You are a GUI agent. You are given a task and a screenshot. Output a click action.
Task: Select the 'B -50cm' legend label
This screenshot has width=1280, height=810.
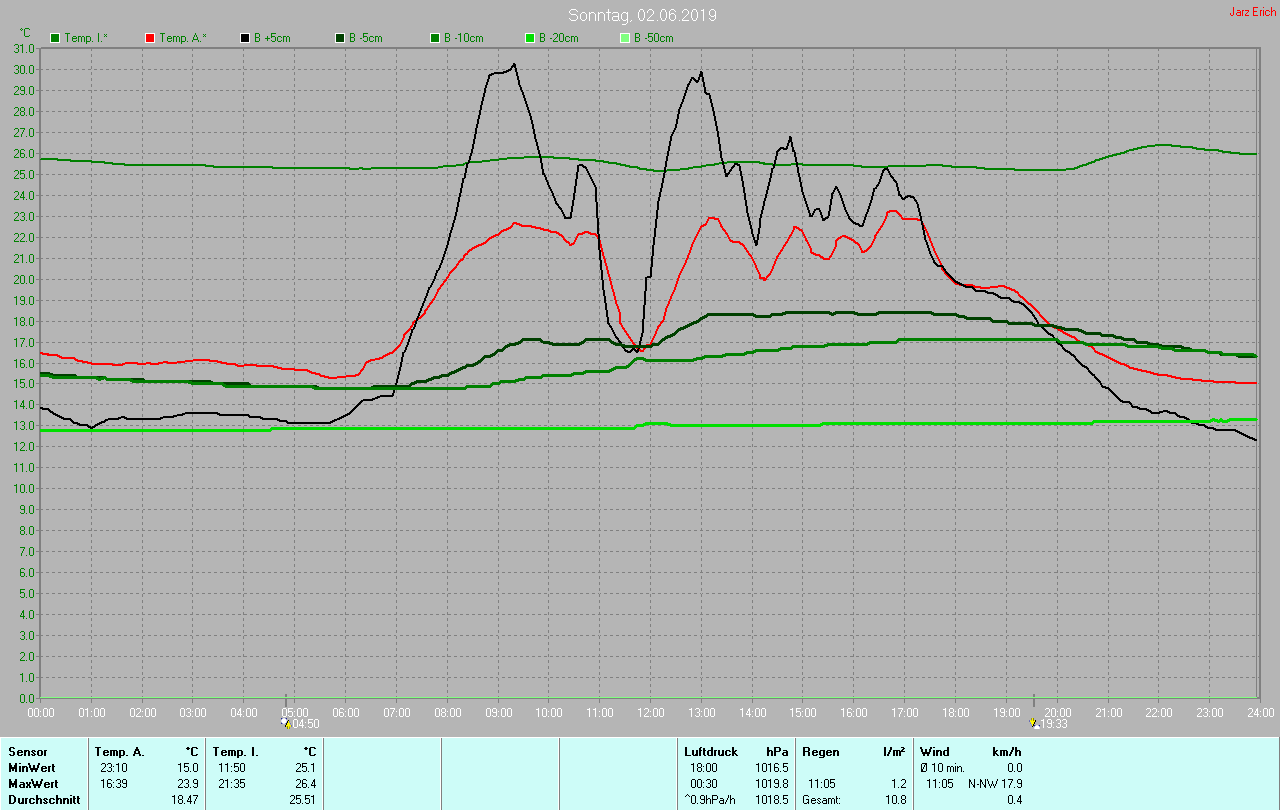654,38
